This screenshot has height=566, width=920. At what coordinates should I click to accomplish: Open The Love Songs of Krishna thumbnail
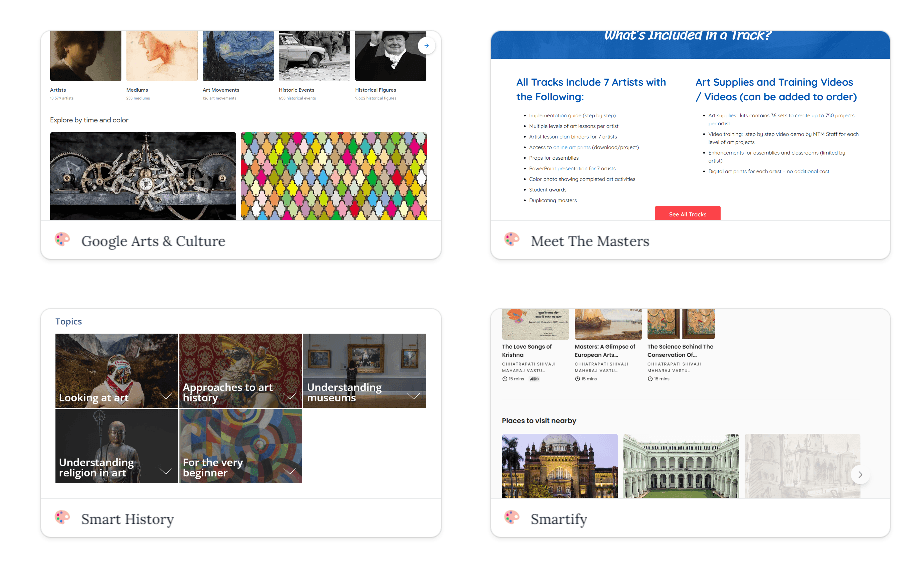(x=535, y=324)
